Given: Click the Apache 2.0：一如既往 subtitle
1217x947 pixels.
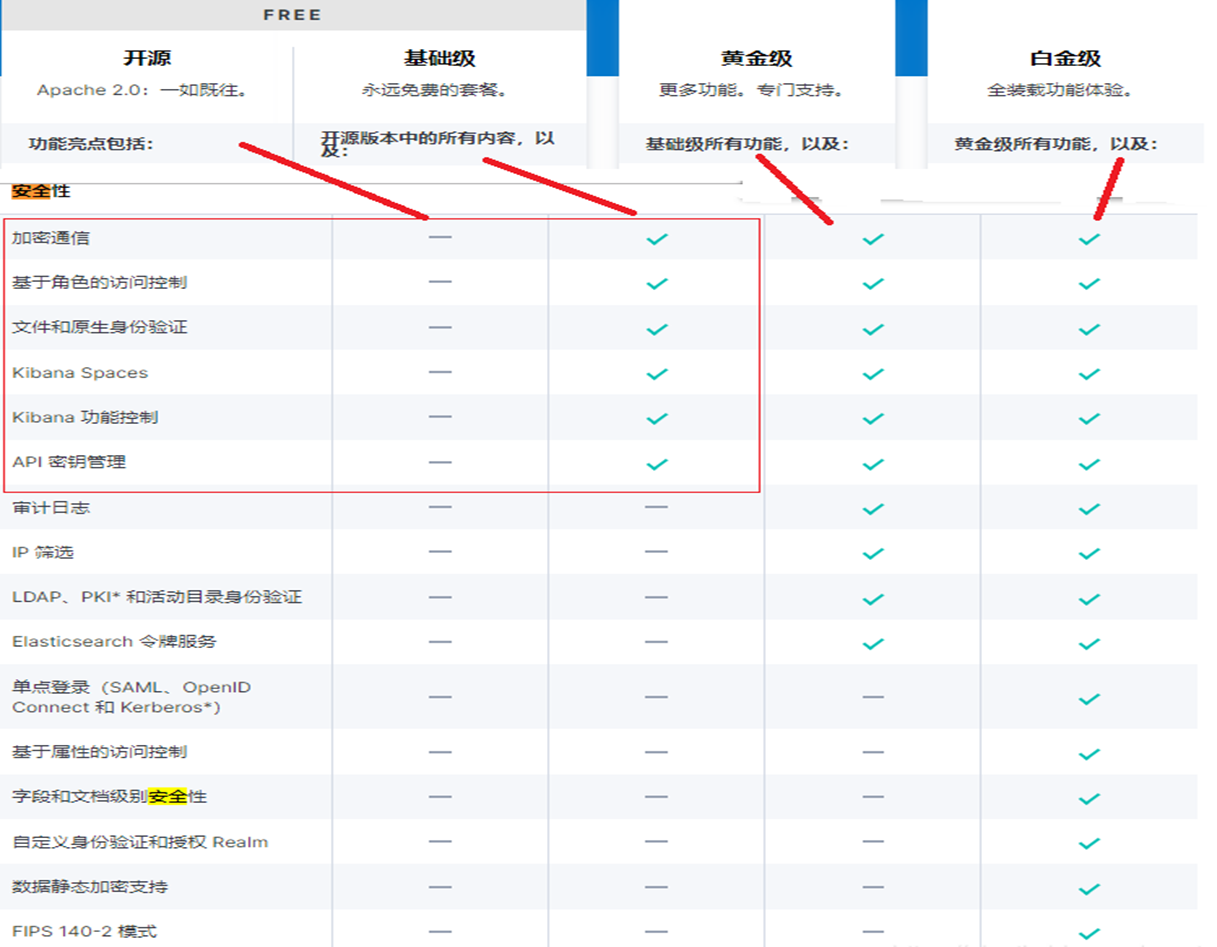Looking at the screenshot, I should click(142, 90).
